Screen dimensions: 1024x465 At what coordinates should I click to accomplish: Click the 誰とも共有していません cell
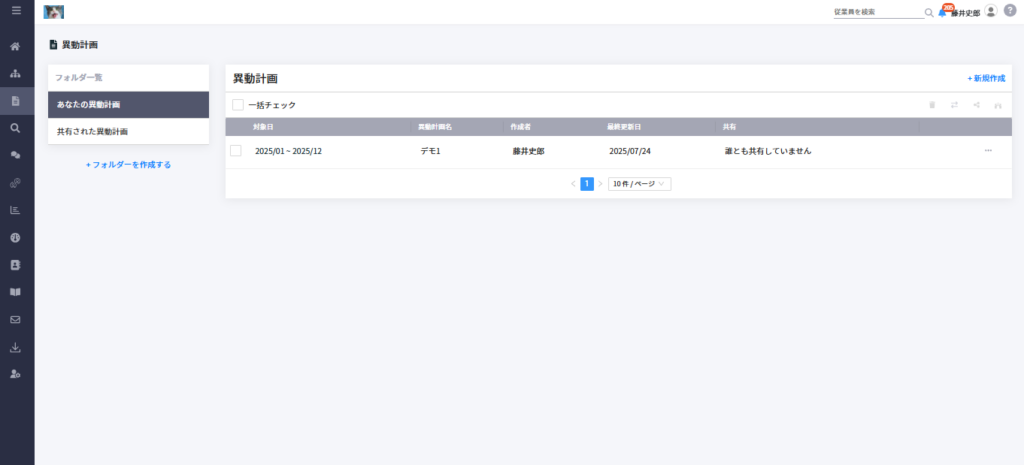pyautogui.click(x=768, y=151)
